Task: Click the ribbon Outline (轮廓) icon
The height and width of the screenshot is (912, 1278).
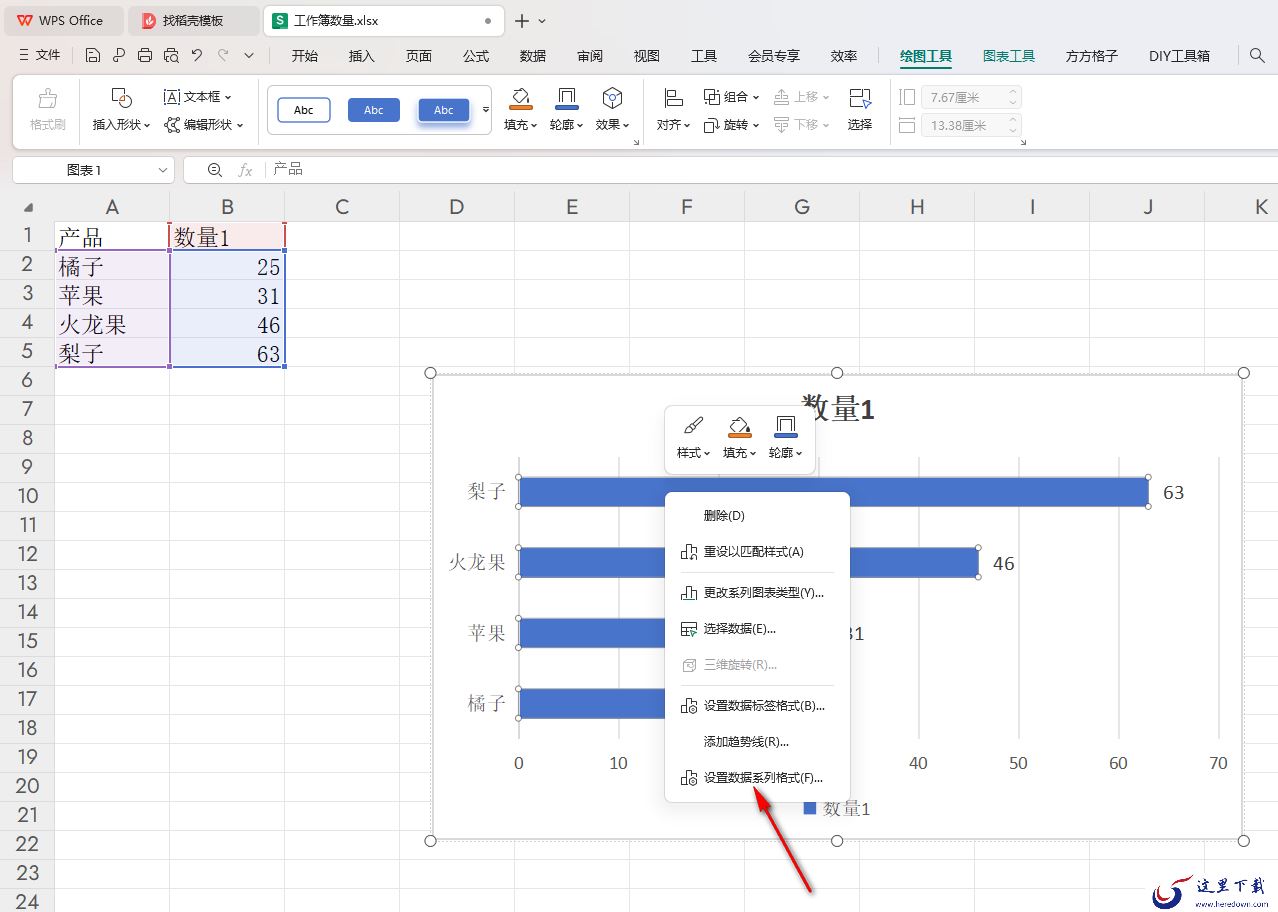Action: pos(566,98)
